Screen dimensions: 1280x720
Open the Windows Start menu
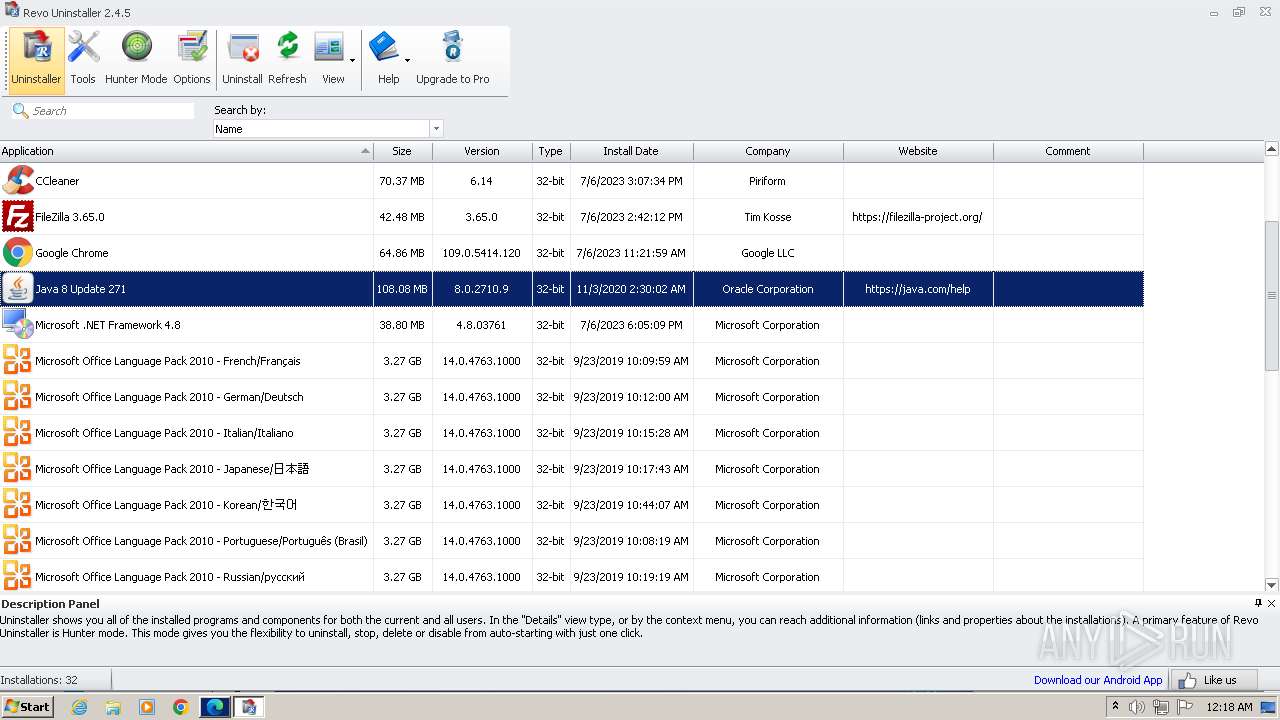click(27, 706)
